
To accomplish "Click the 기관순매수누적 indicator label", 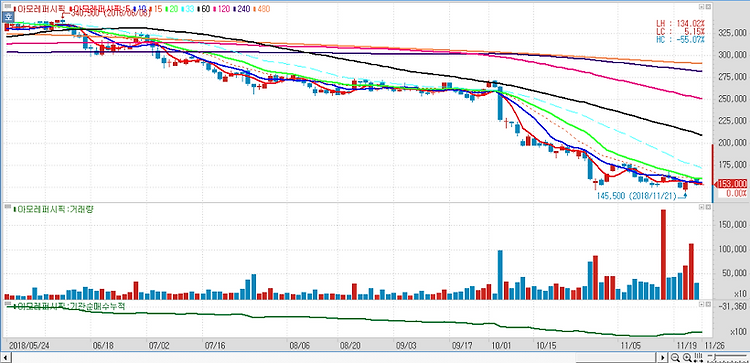I will [69, 306].
